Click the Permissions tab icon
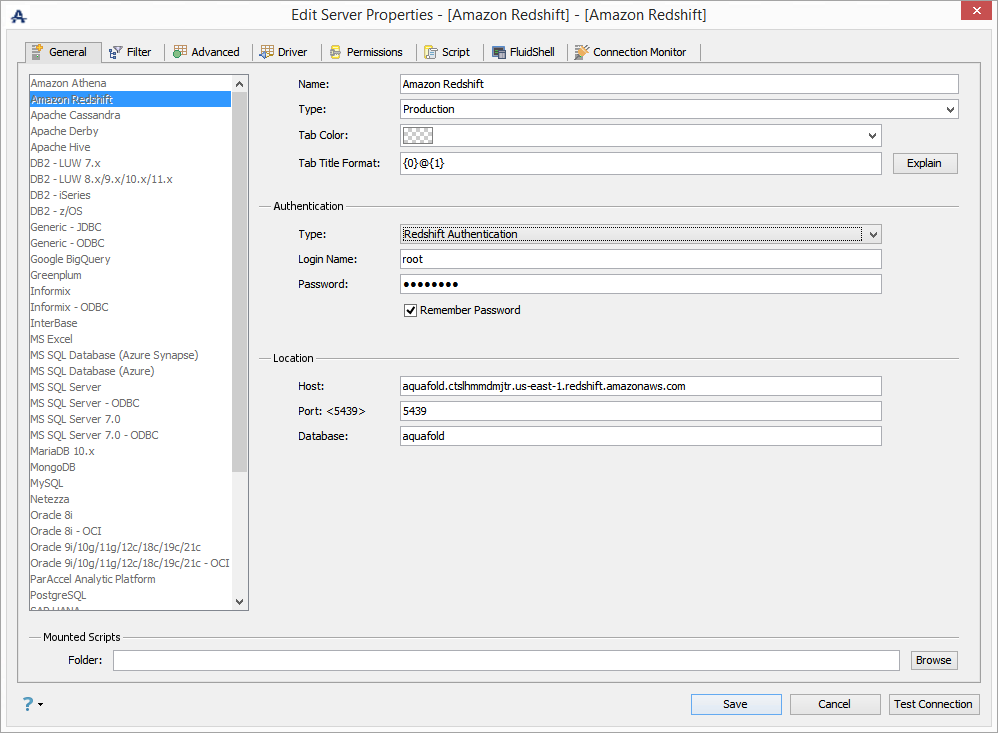Image resolution: width=998 pixels, height=733 pixels. coord(335,52)
